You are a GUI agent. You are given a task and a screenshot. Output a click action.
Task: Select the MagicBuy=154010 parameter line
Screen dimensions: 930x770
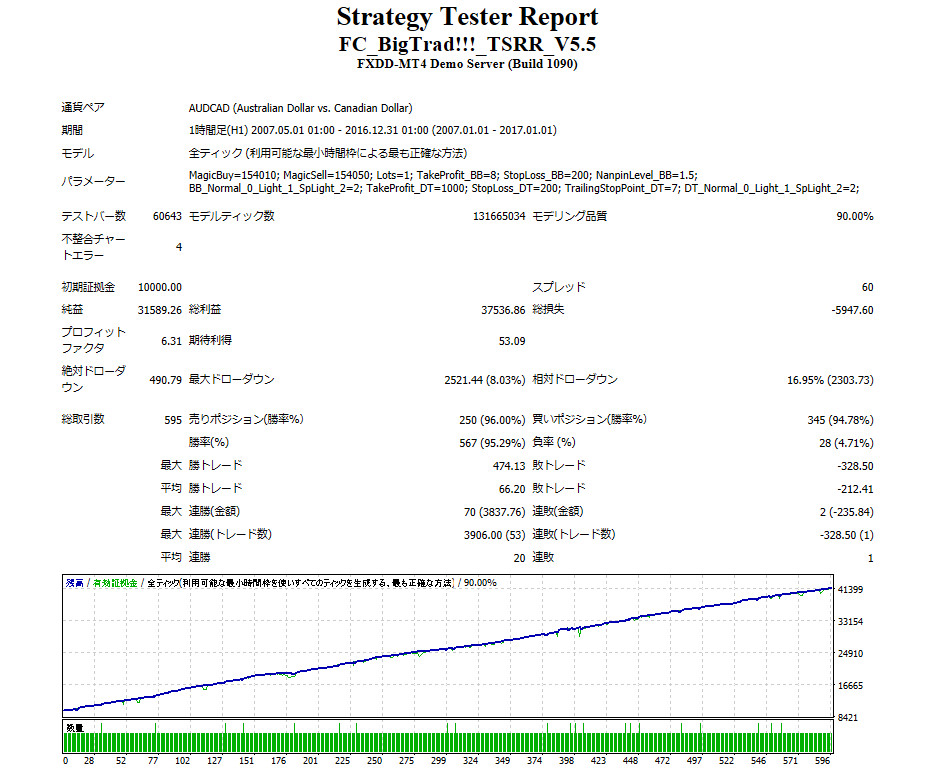pyautogui.click(x=443, y=175)
